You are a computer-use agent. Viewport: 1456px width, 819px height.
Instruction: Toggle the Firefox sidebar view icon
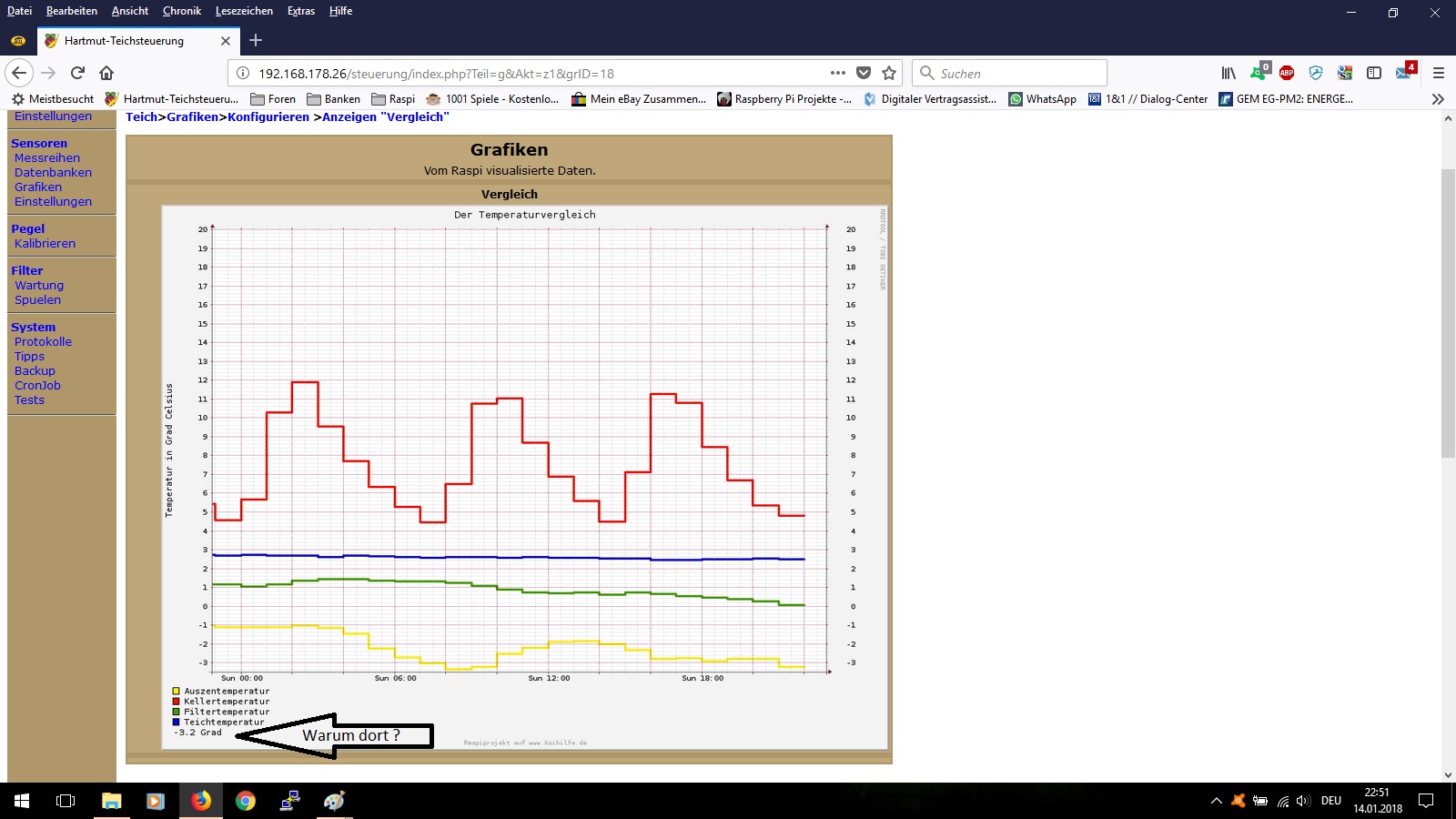pos(1374,73)
